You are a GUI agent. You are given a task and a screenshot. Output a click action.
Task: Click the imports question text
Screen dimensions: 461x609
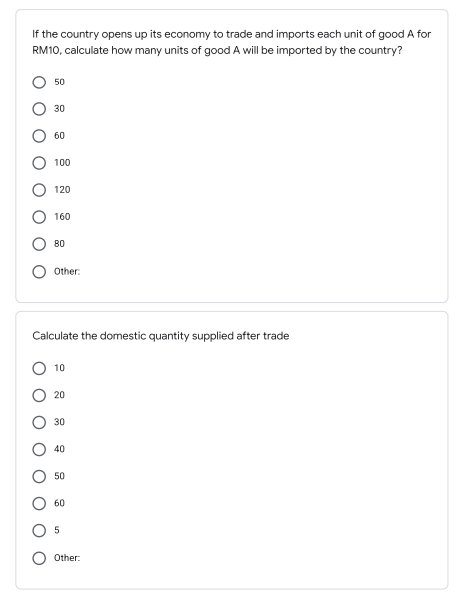pos(231,42)
